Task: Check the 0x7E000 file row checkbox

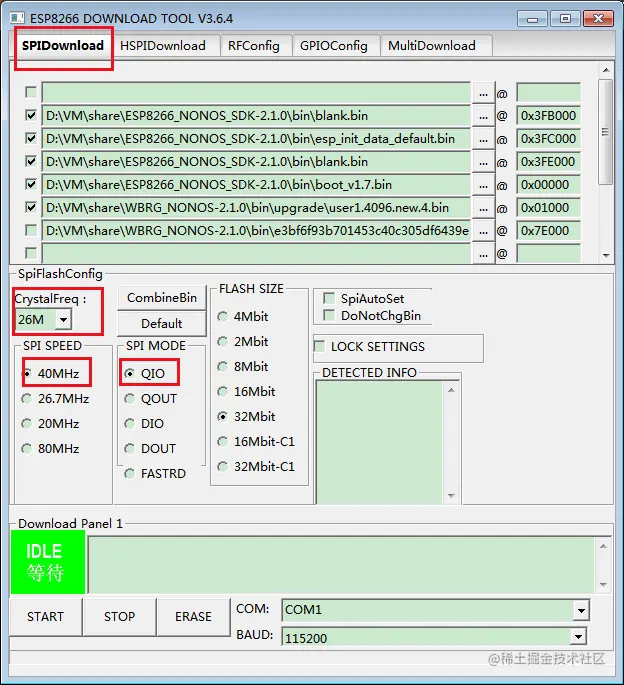Action: [x=31, y=230]
